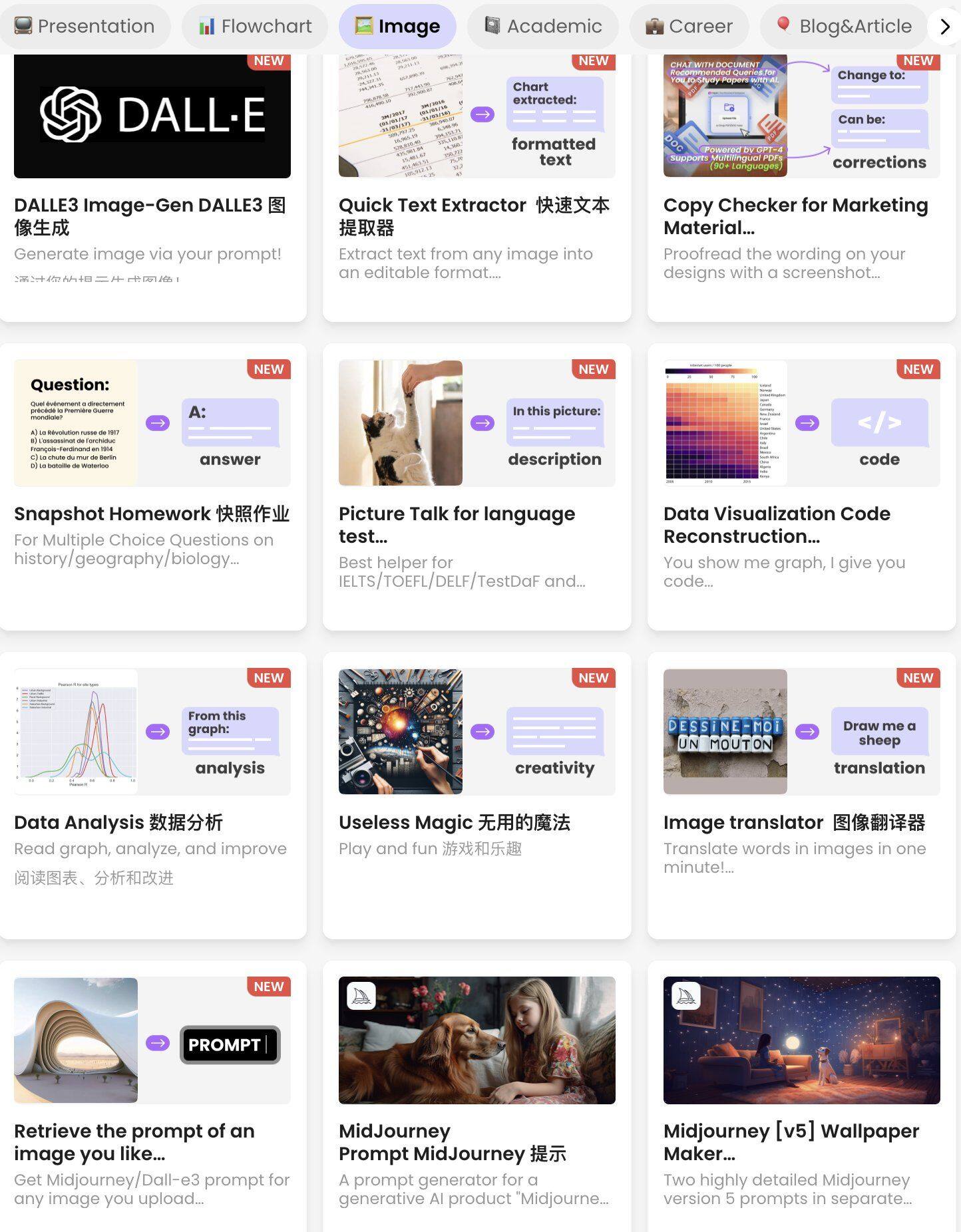Open 'Retrieve the prompt of an image' title
Viewport: 961px width, 1232px height.
[134, 1142]
